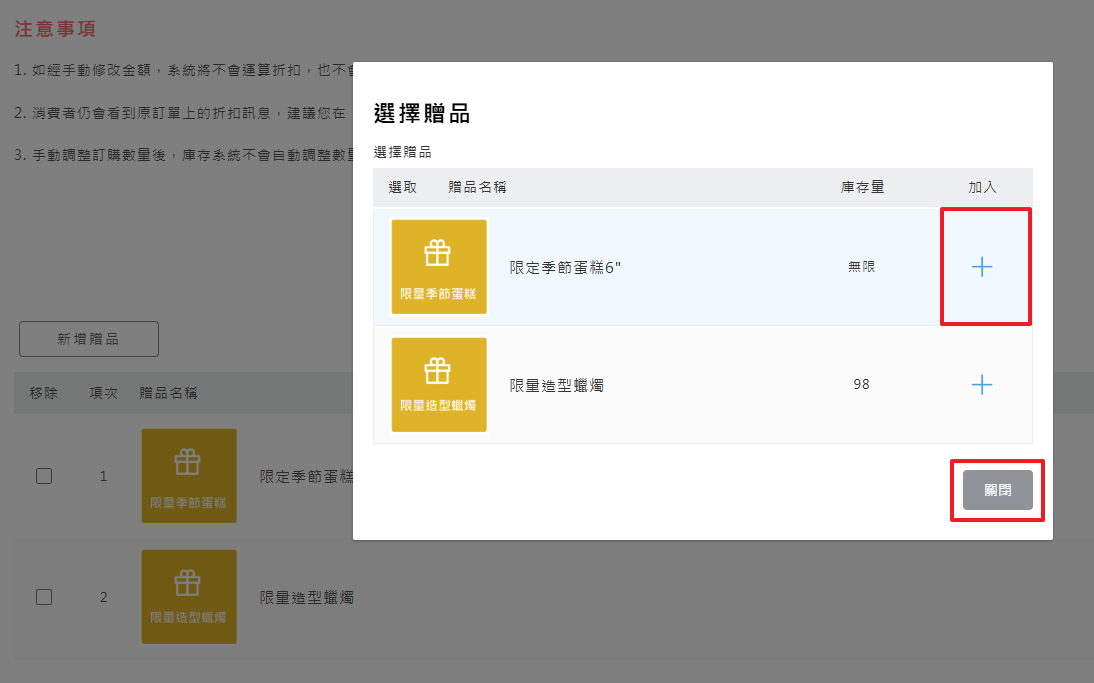This screenshot has height=683, width=1094.
Task: Click 限量造型蠟燭 gift thumbnail in the dialog
Action: tap(439, 385)
